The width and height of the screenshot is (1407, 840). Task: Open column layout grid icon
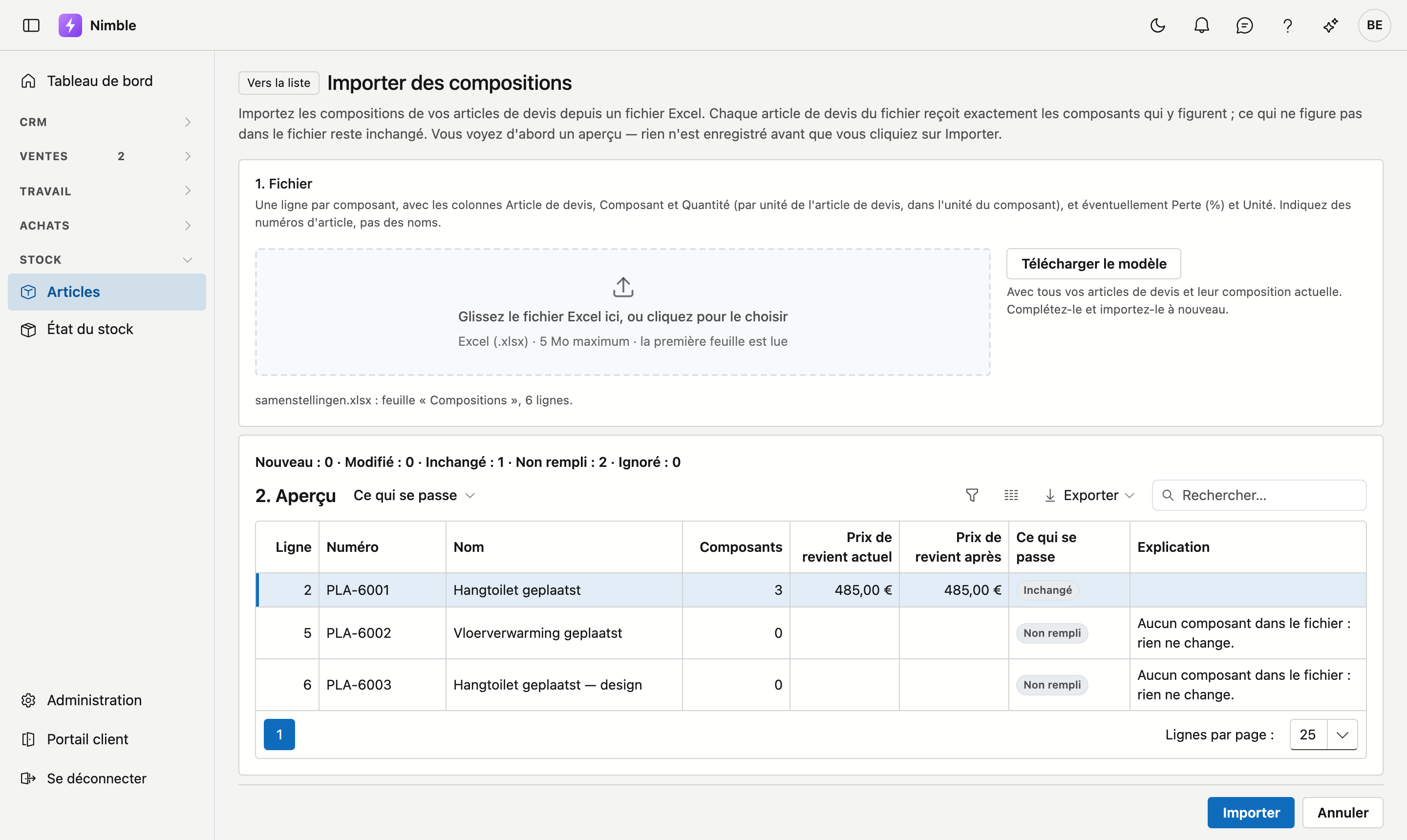[x=1011, y=495]
